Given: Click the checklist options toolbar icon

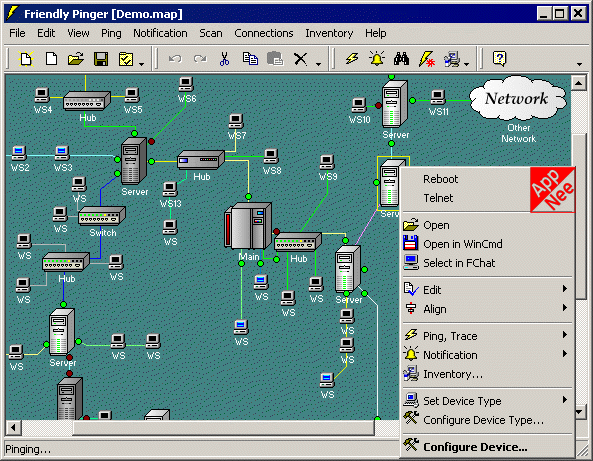Looking at the screenshot, I should click(x=126, y=59).
